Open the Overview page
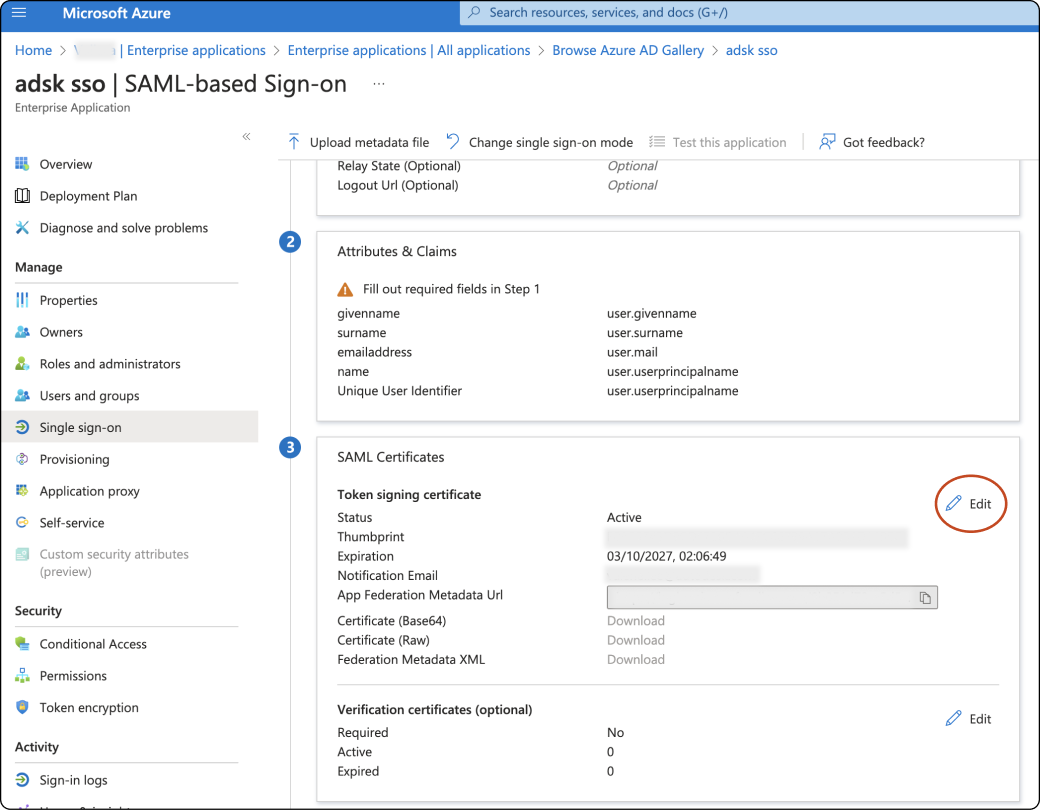The height and width of the screenshot is (811, 1040). 66,164
